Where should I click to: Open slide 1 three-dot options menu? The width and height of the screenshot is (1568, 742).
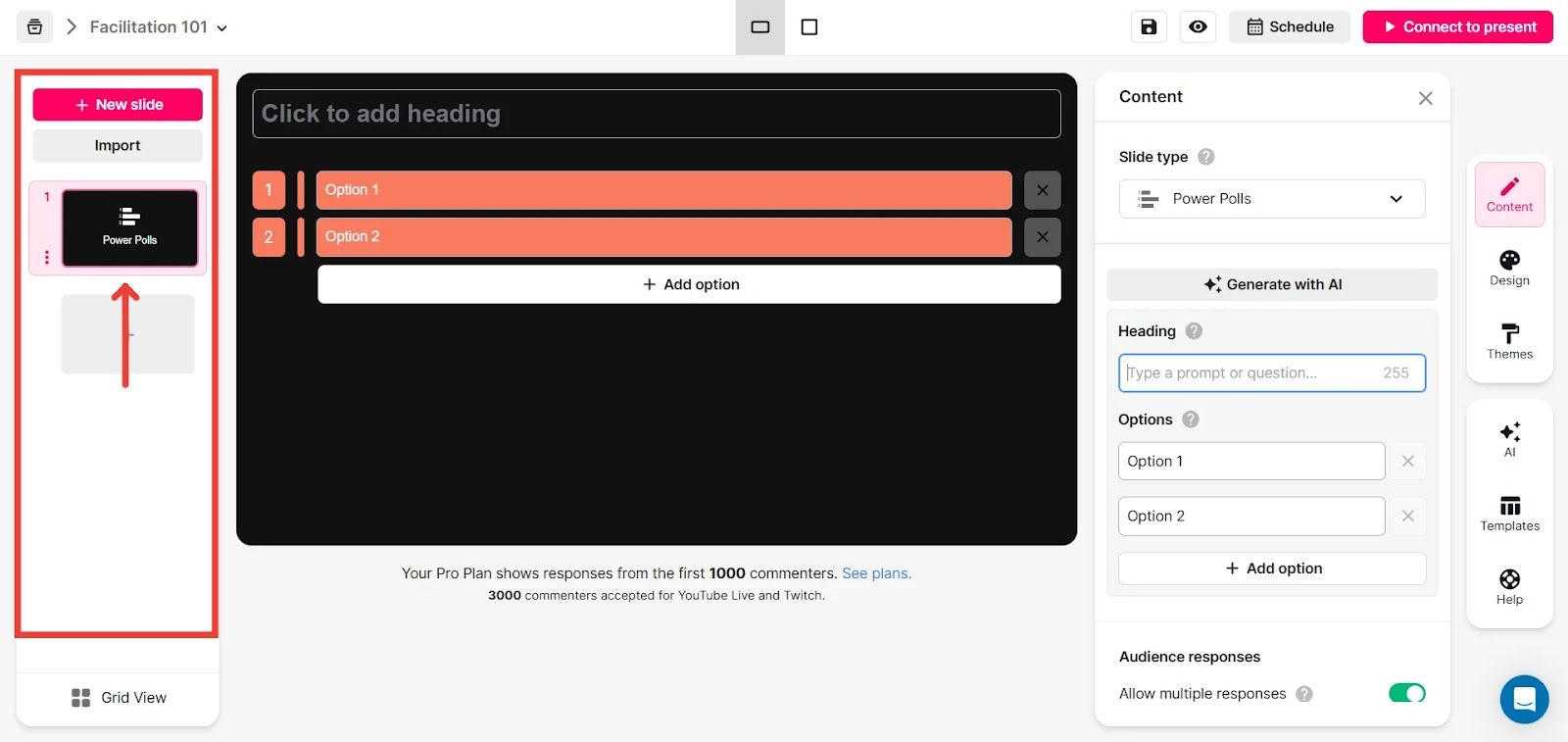point(47,257)
